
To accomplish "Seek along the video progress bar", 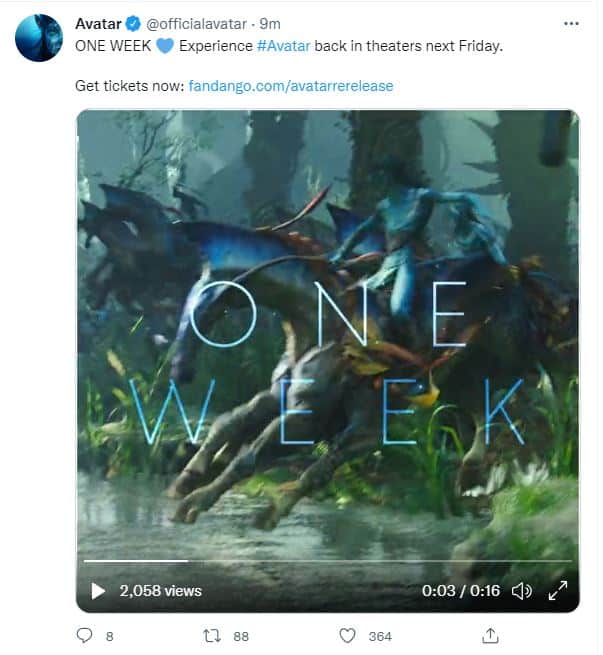I will [328, 561].
